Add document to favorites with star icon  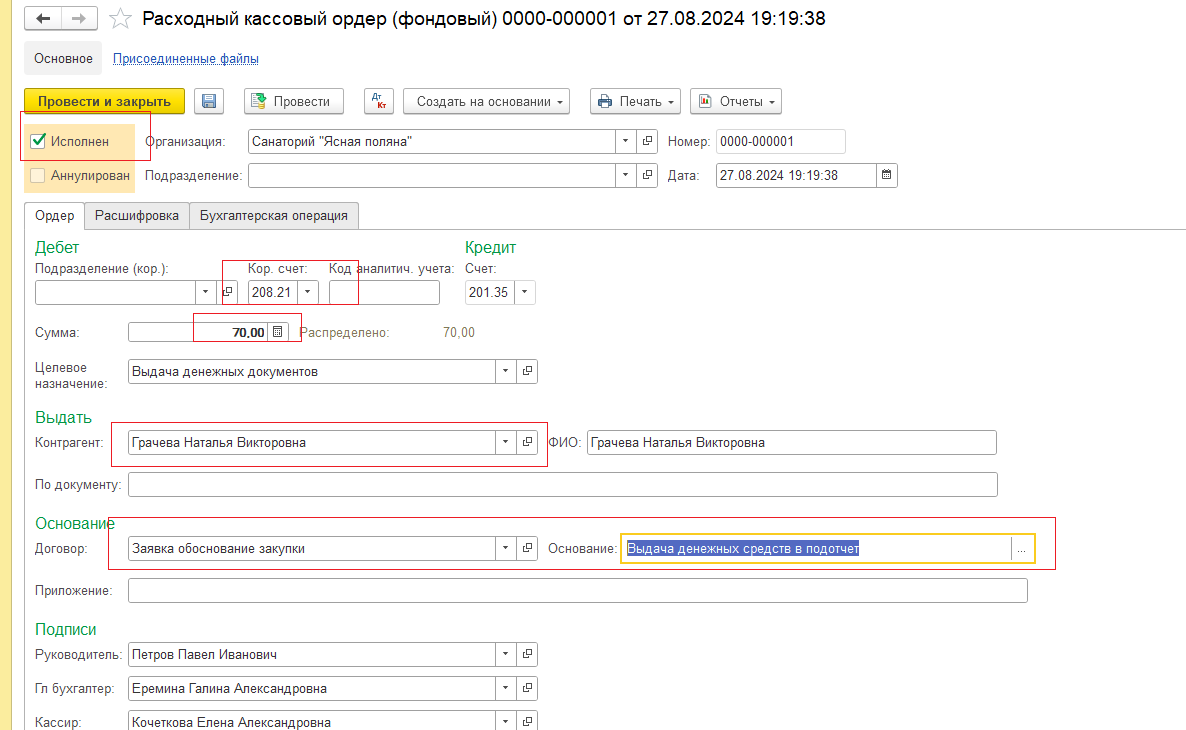120,18
